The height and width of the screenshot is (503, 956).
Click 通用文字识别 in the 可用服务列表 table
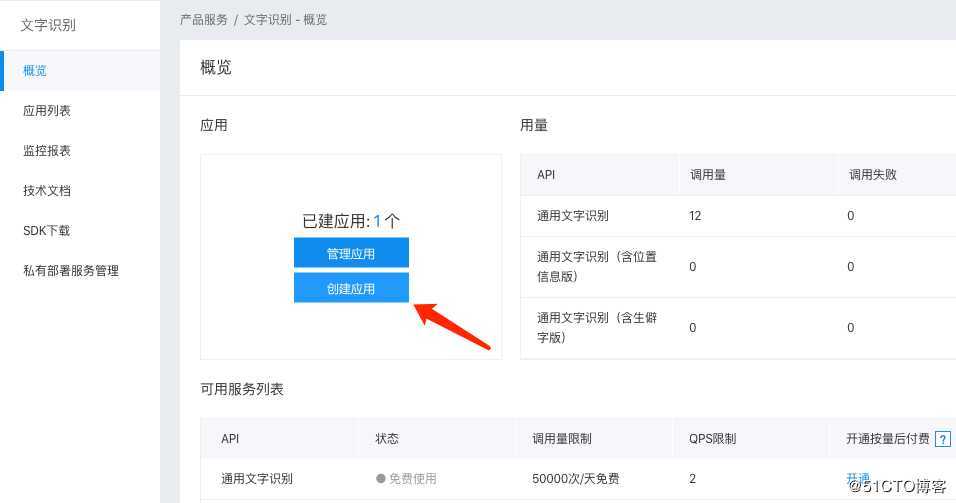[257, 479]
